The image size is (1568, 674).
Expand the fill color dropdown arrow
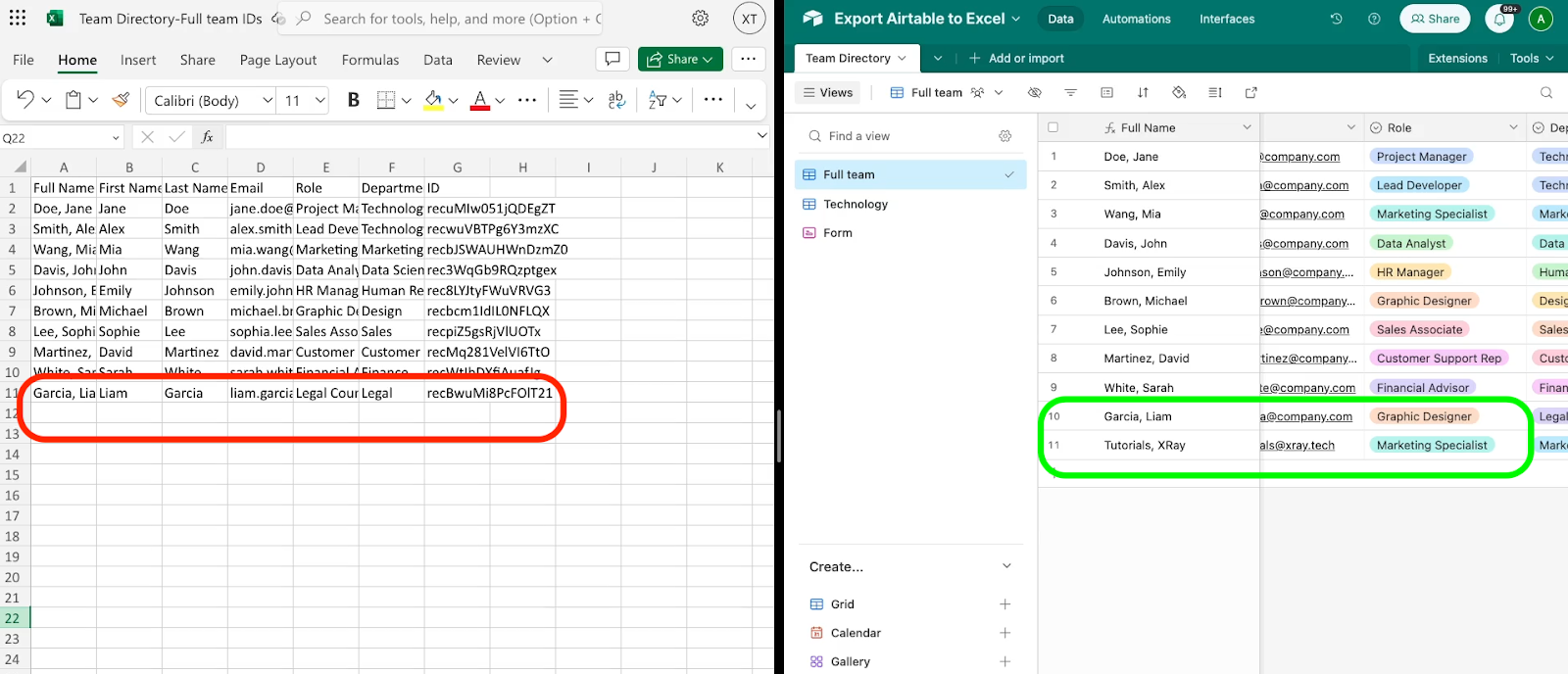click(454, 100)
